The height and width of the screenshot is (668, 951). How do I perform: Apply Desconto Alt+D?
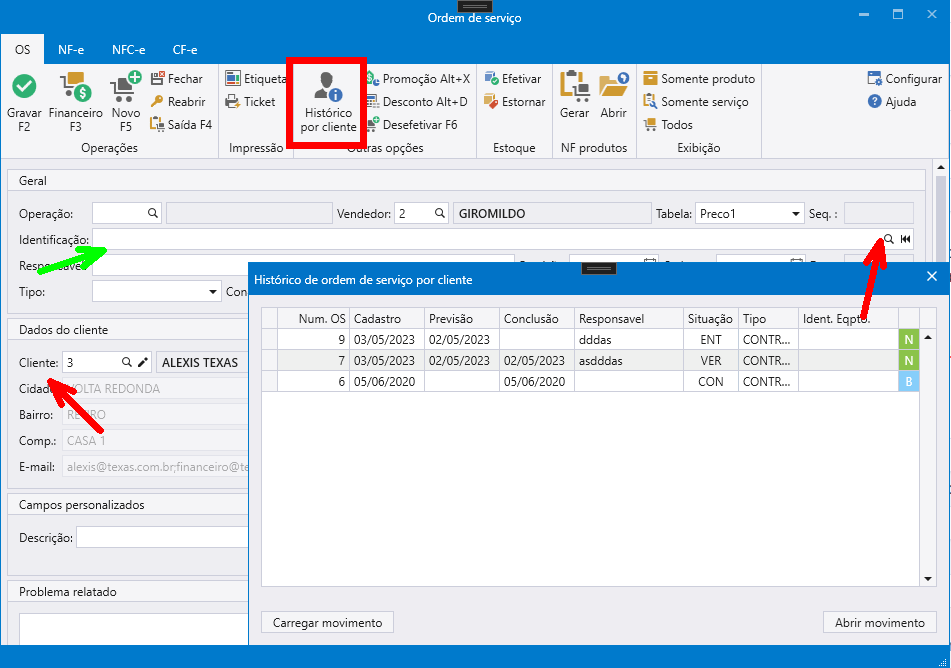point(417,102)
